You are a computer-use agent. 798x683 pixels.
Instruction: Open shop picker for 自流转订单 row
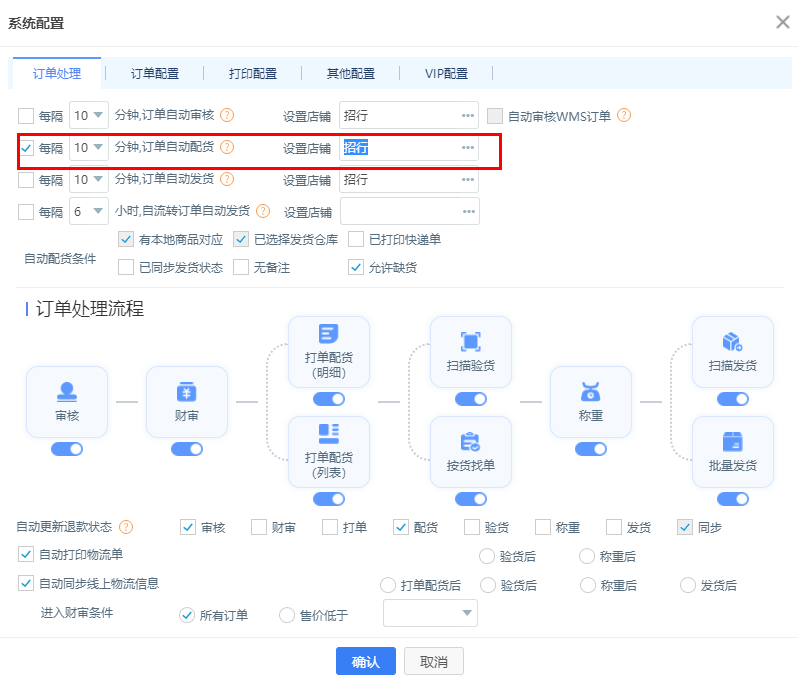click(x=469, y=212)
